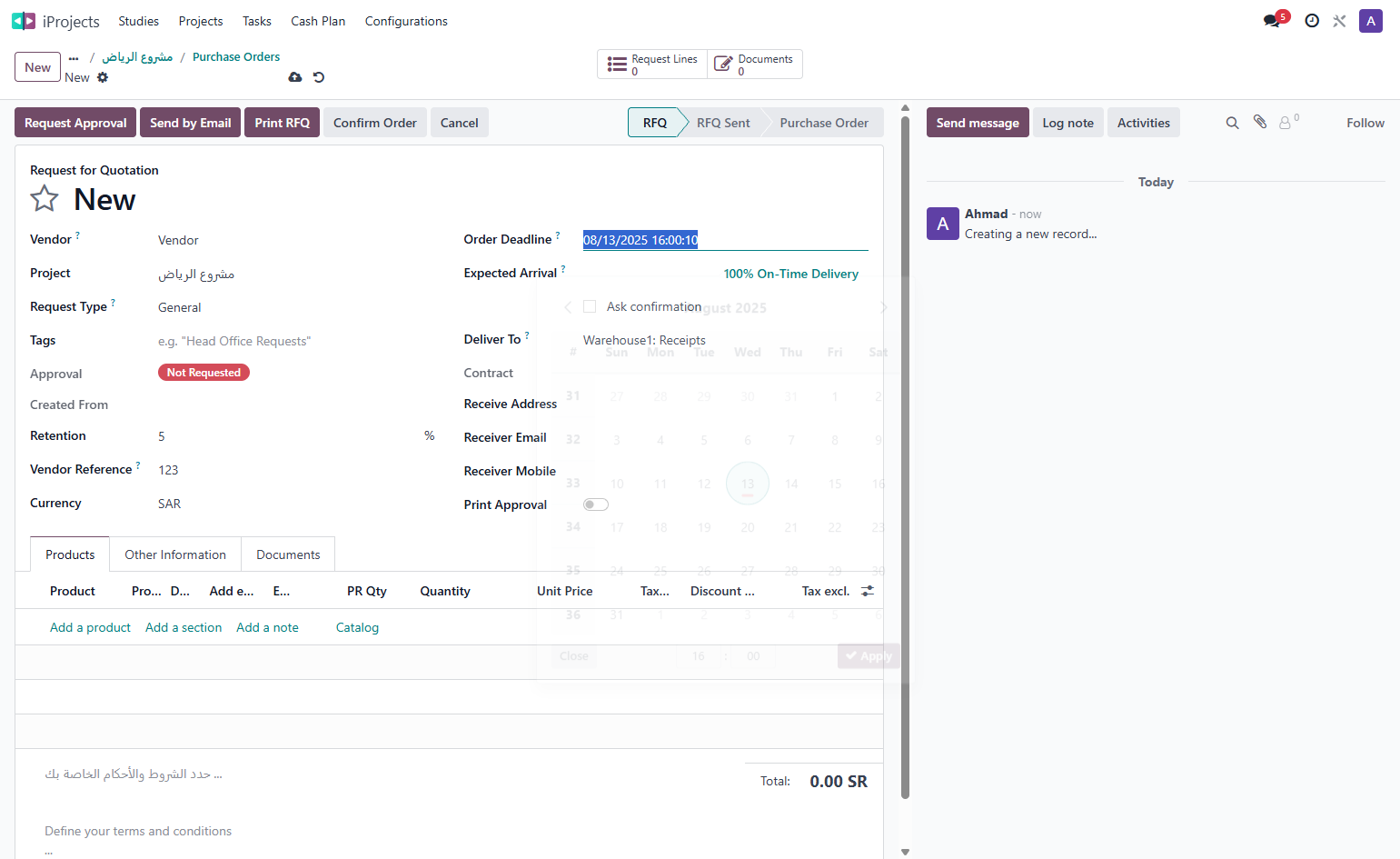Click the wrench tools icon in top bar
The width and height of the screenshot is (1400, 859).
(1339, 21)
